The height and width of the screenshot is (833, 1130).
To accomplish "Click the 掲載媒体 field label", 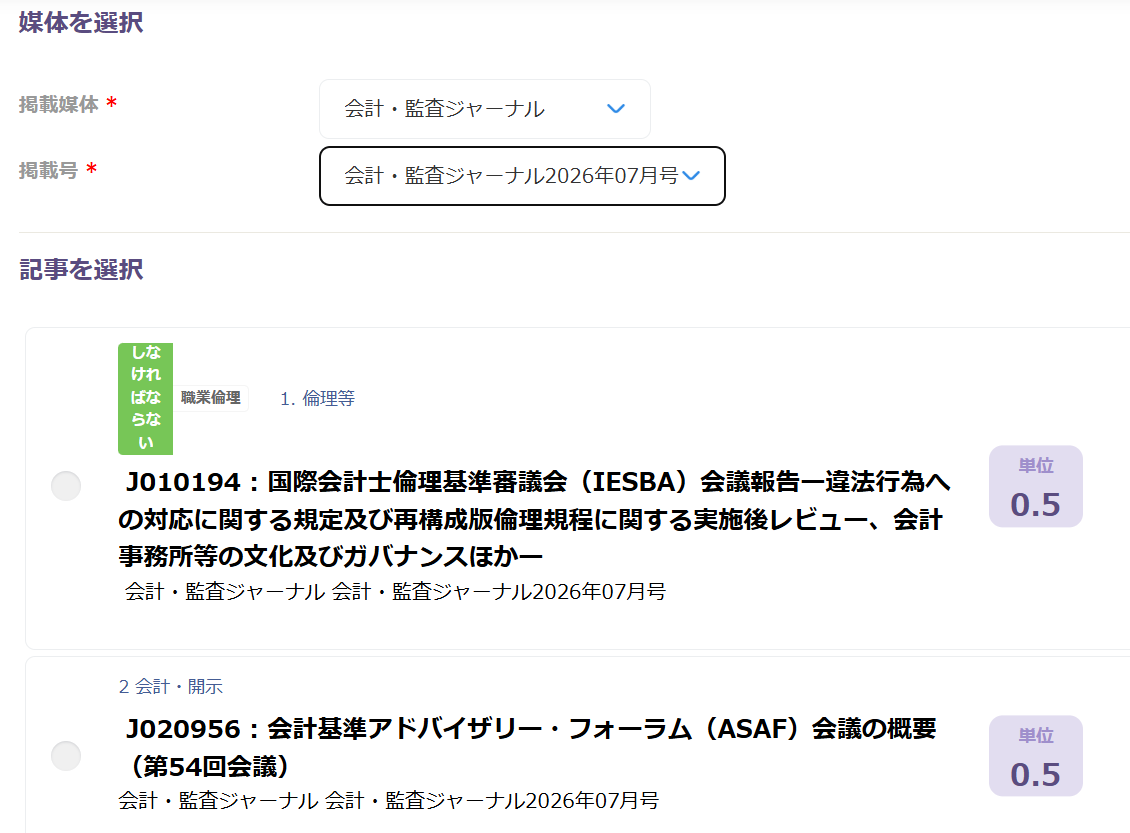I will tap(58, 104).
